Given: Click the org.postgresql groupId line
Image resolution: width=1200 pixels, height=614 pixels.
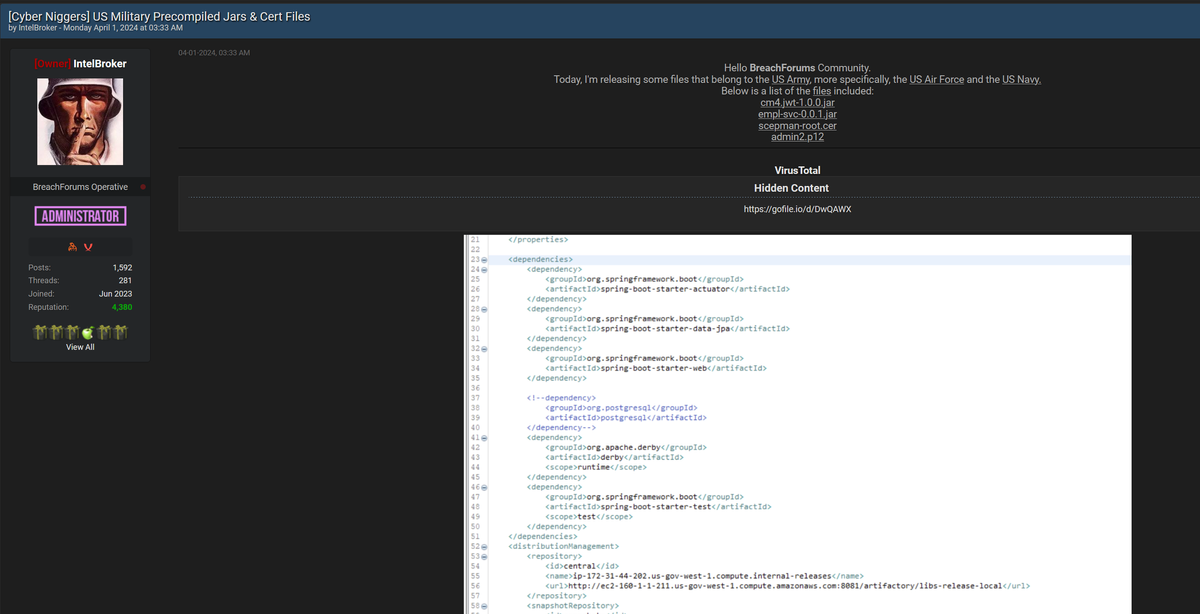Looking at the screenshot, I should [x=621, y=408].
